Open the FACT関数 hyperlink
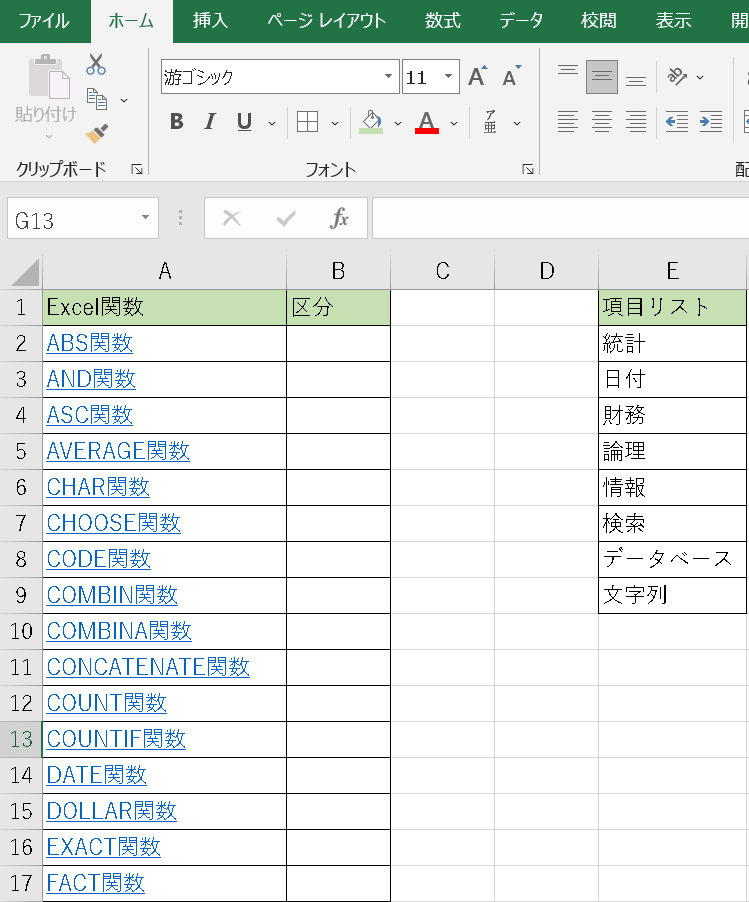The height and width of the screenshot is (902, 749). (x=95, y=884)
